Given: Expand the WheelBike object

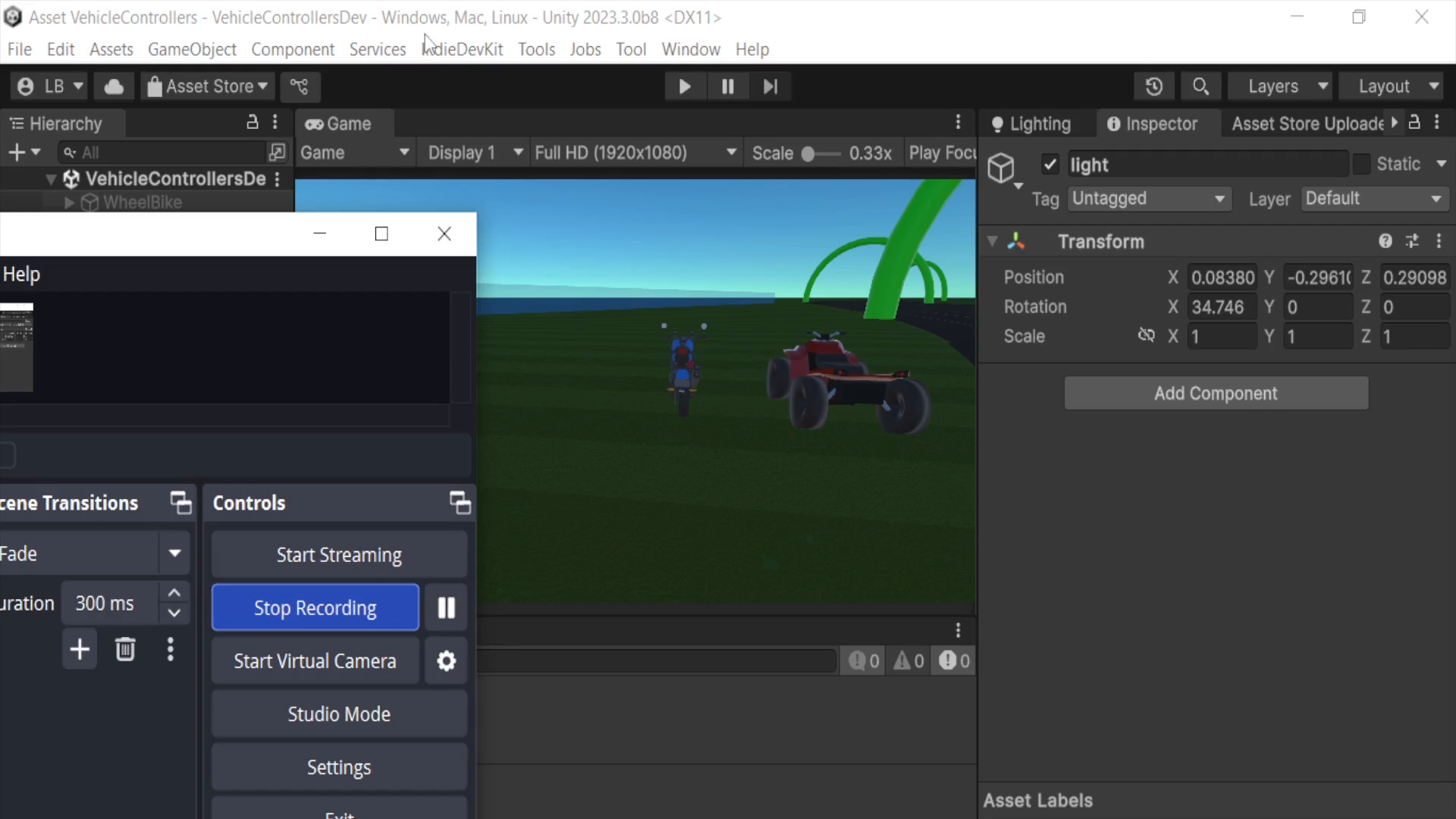Looking at the screenshot, I should click(69, 202).
